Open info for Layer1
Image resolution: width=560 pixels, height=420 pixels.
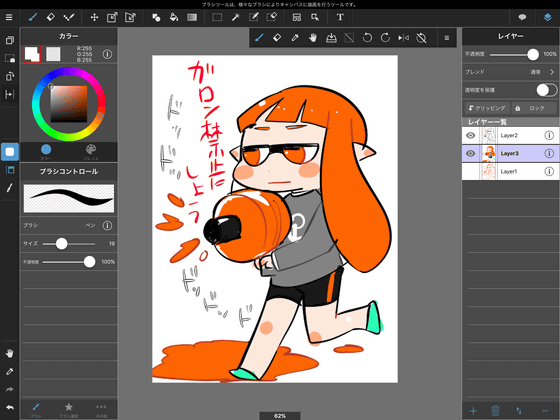click(549, 171)
